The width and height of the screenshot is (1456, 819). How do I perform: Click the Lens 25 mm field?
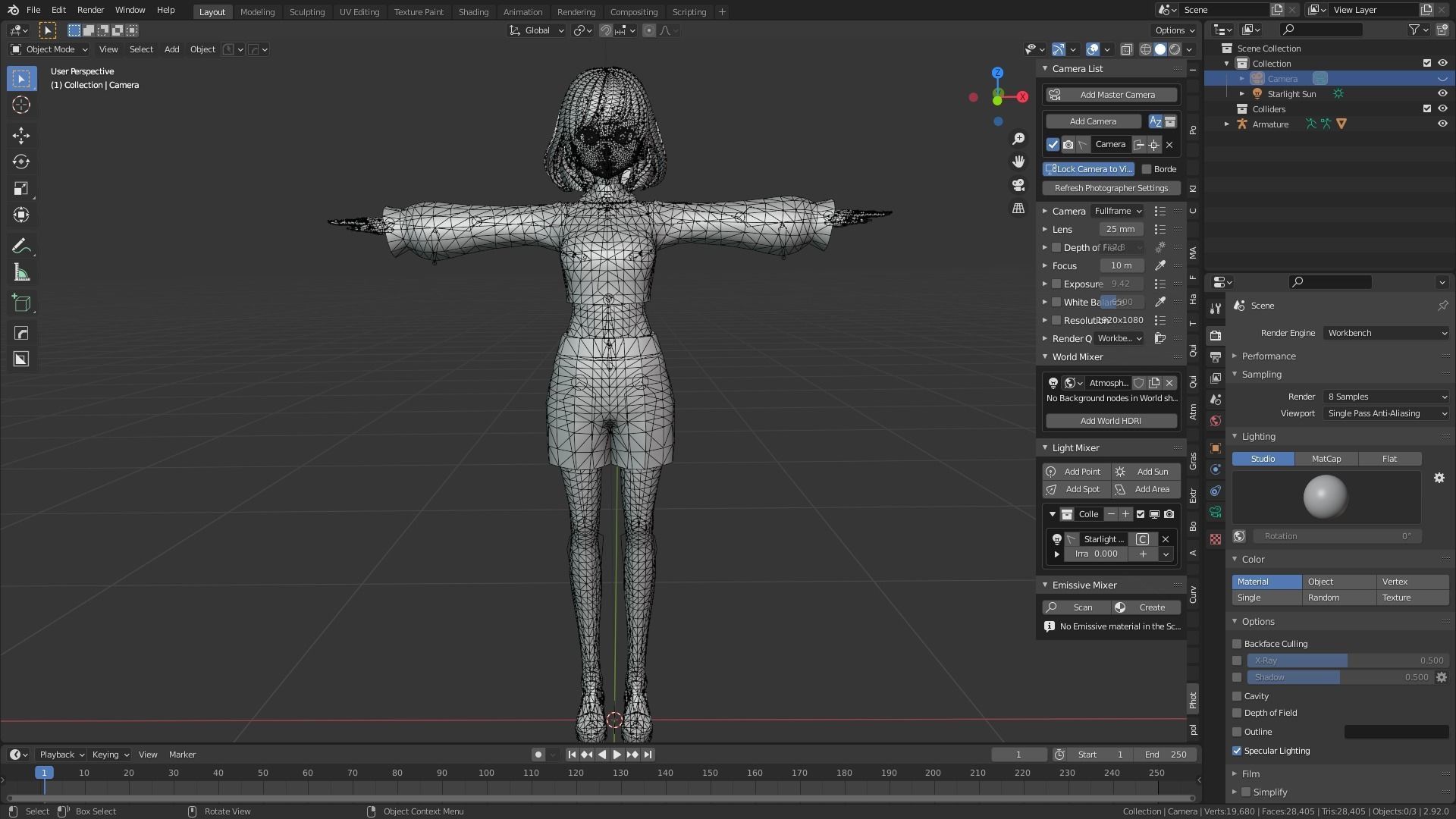coord(1121,229)
